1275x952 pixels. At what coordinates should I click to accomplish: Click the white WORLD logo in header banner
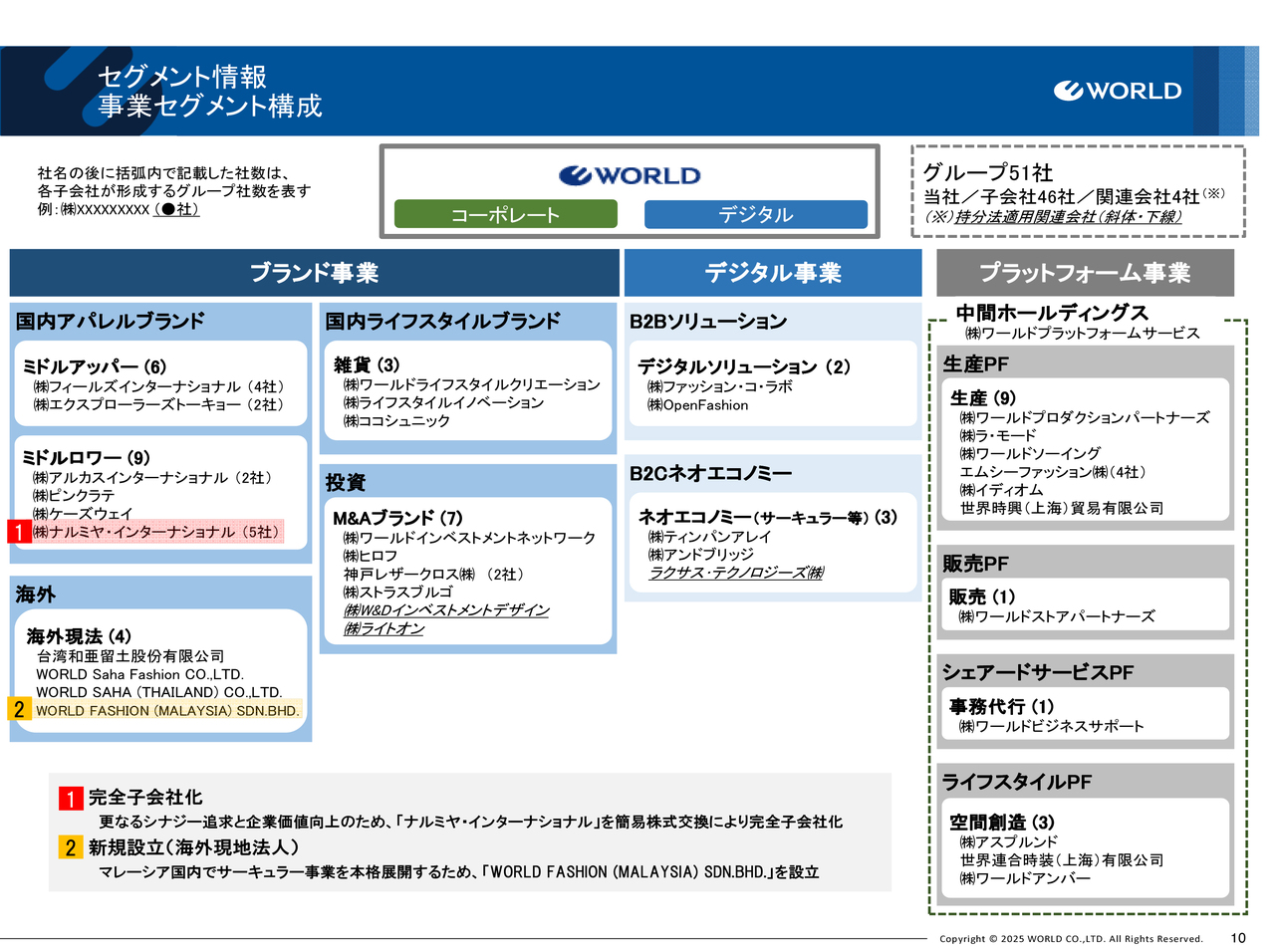point(1118,91)
